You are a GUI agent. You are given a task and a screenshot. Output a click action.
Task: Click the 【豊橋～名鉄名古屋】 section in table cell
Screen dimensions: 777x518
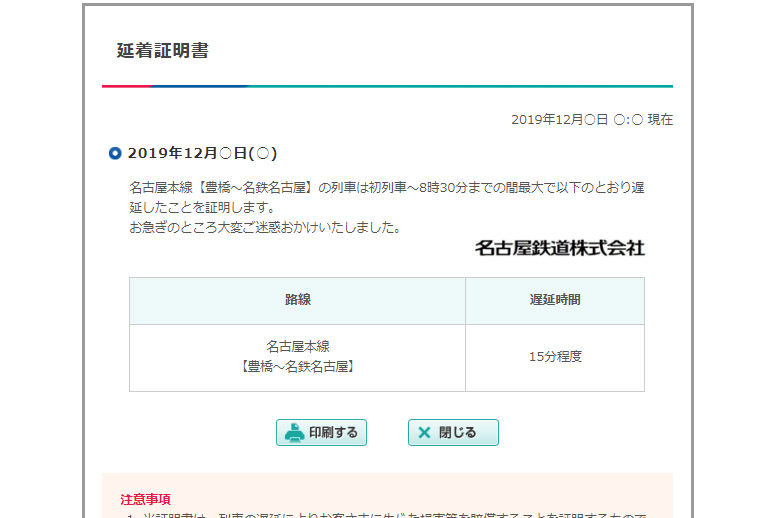click(x=297, y=367)
